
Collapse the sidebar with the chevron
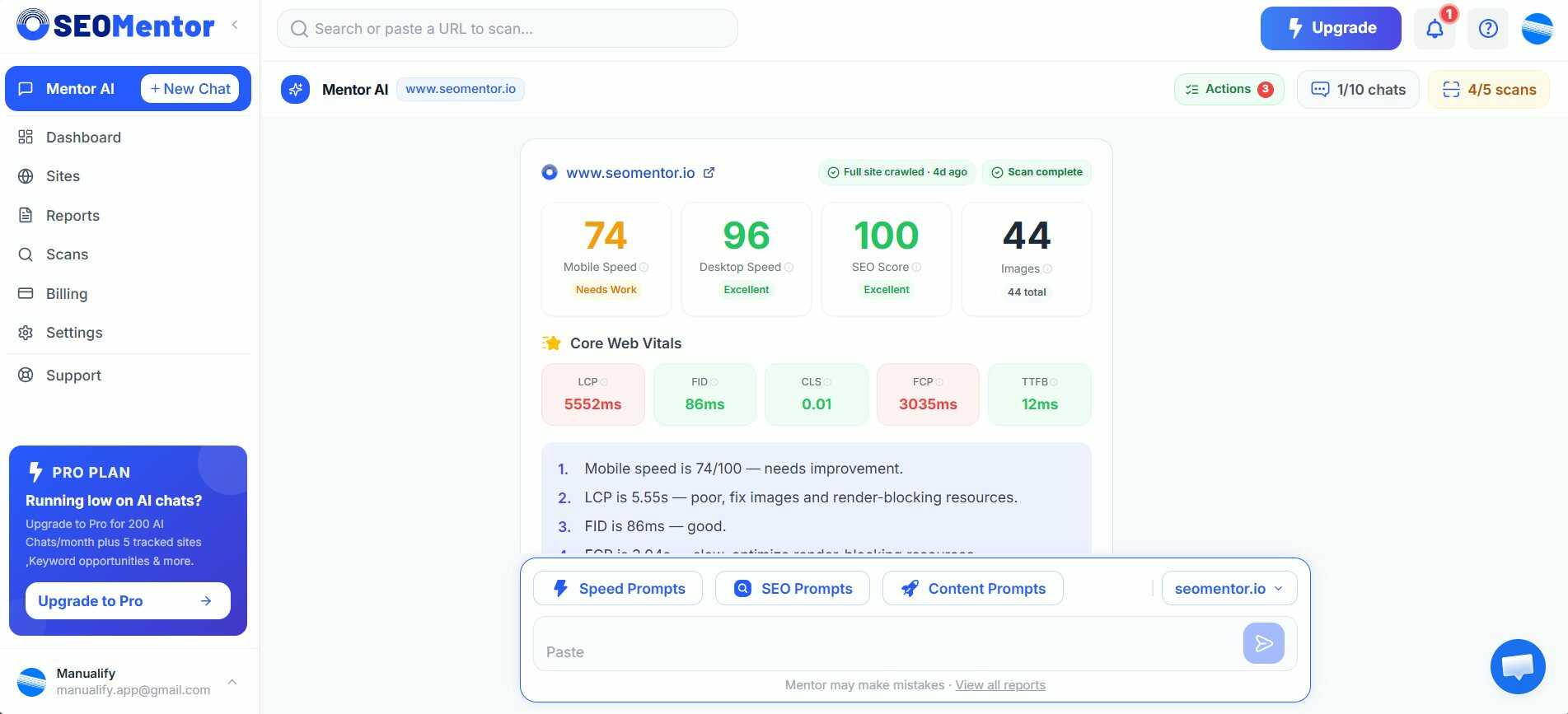pyautogui.click(x=235, y=25)
